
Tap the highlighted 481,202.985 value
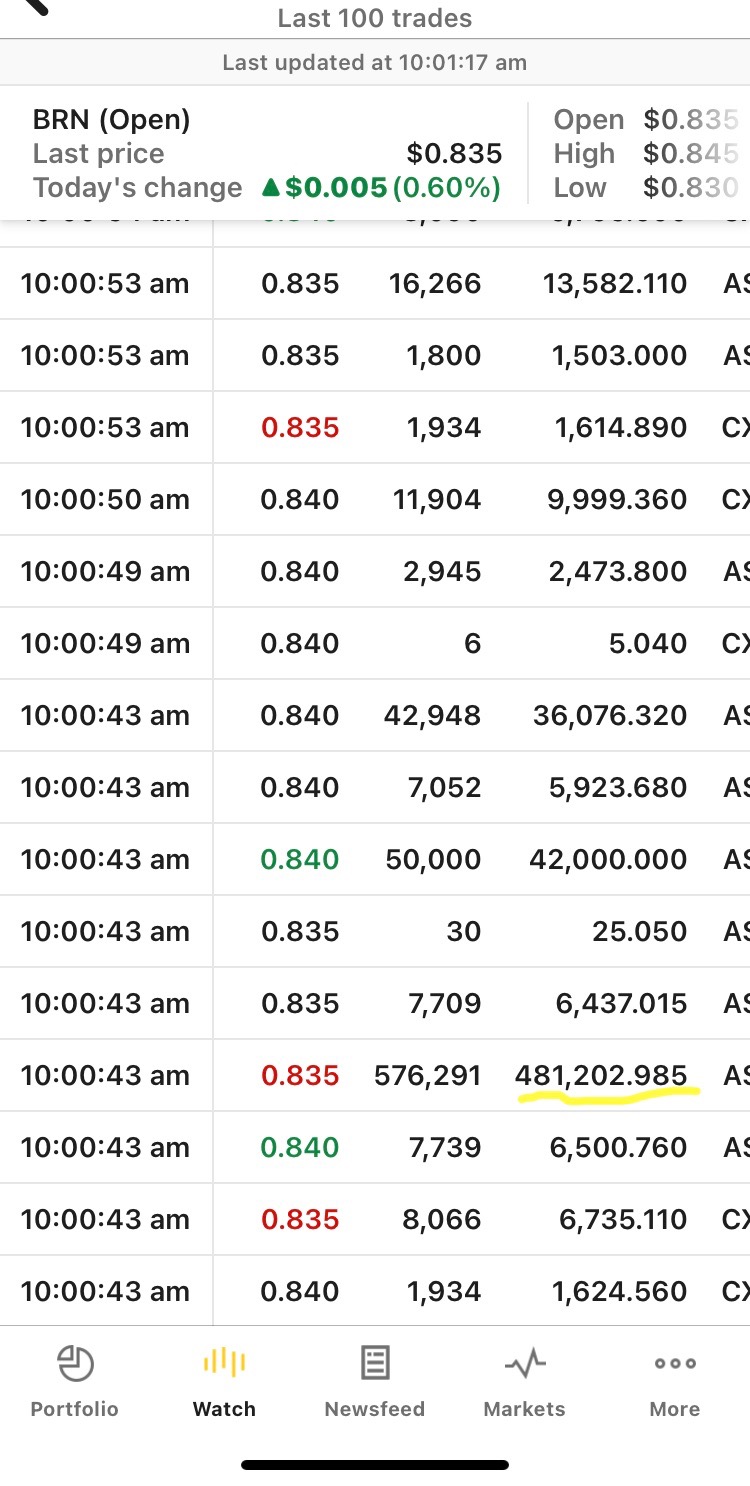tap(601, 1076)
